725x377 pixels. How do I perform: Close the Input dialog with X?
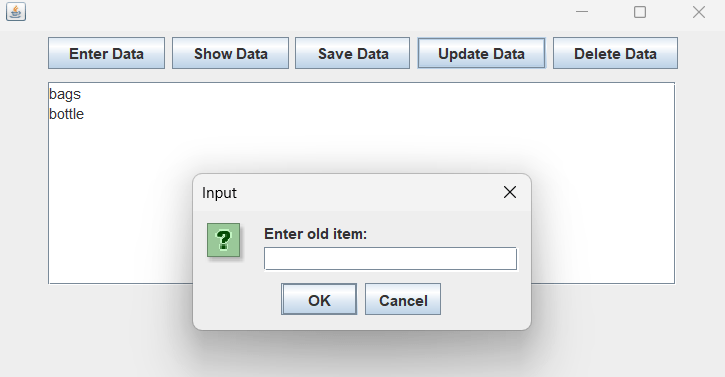(510, 192)
